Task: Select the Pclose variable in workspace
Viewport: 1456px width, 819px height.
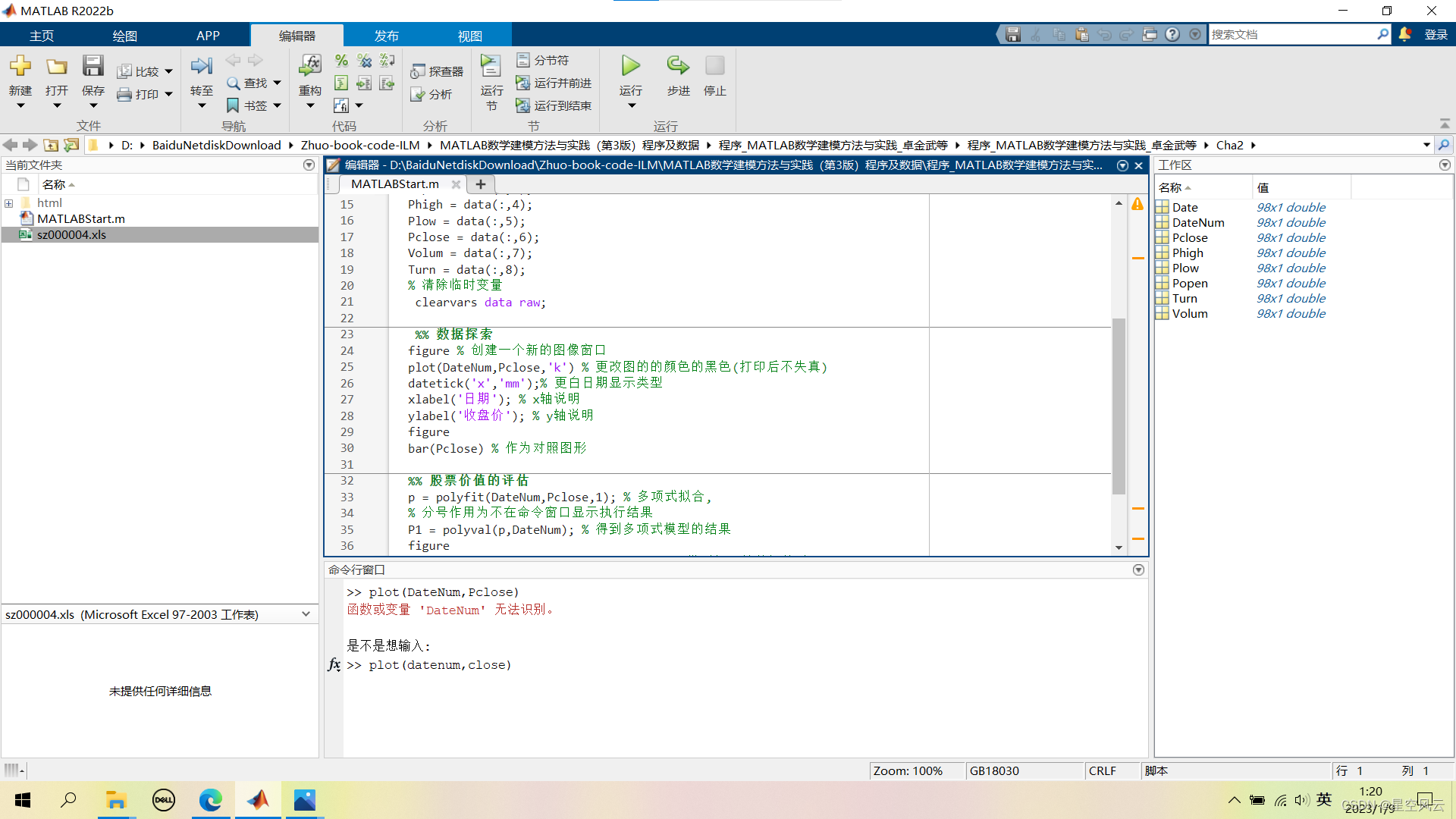Action: click(1189, 238)
